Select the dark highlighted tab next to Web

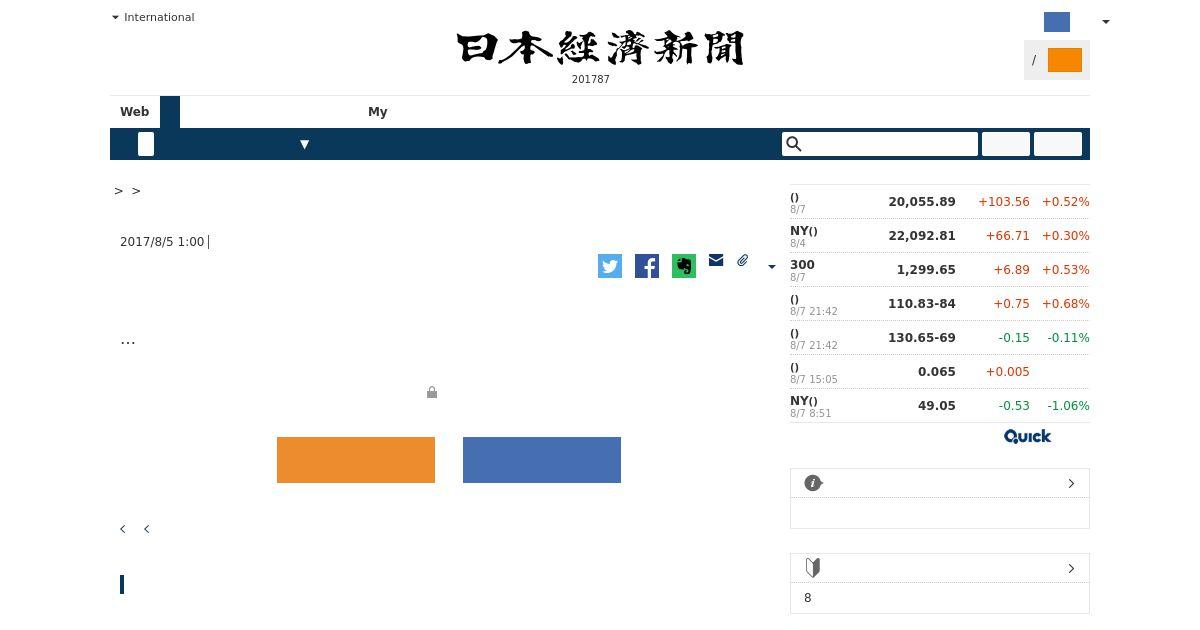click(x=170, y=112)
